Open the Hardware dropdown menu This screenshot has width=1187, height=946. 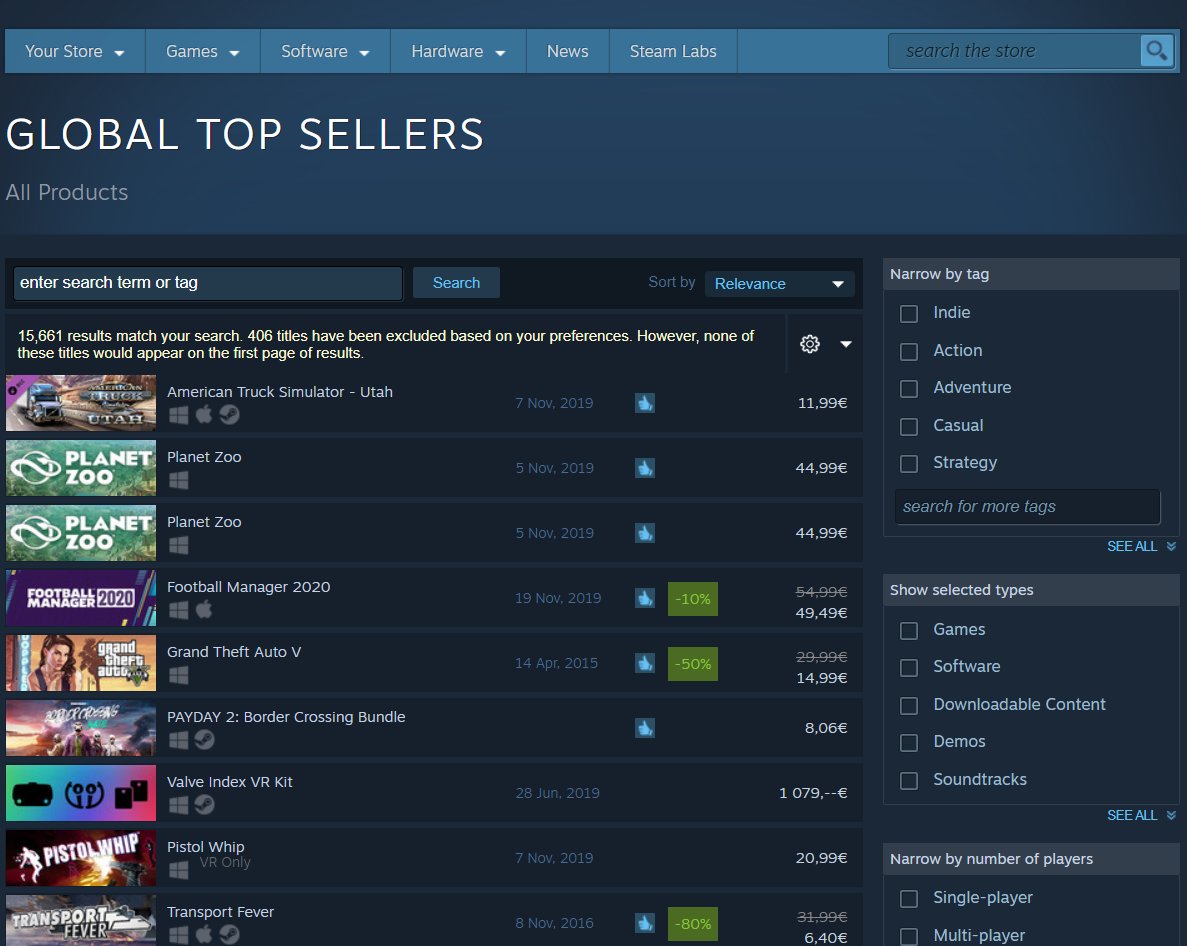pos(458,51)
